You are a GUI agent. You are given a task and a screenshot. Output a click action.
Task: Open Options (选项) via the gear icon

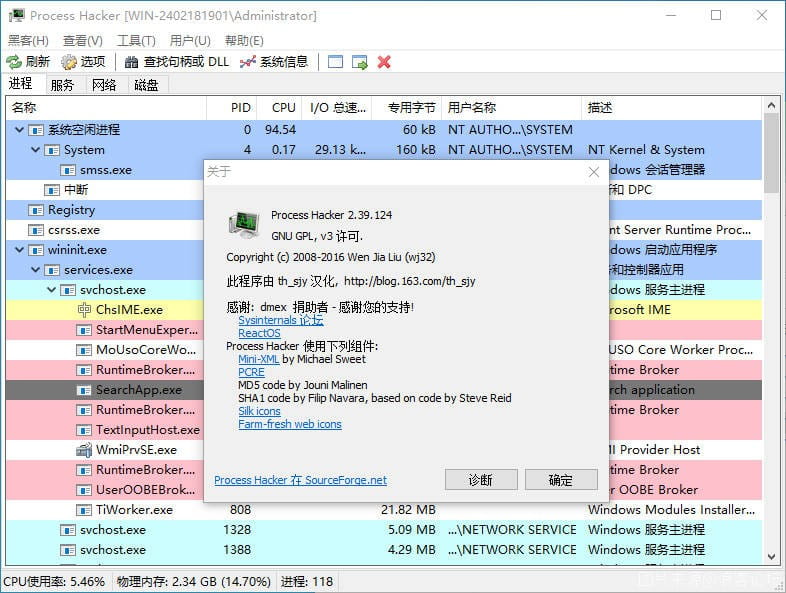click(69, 62)
